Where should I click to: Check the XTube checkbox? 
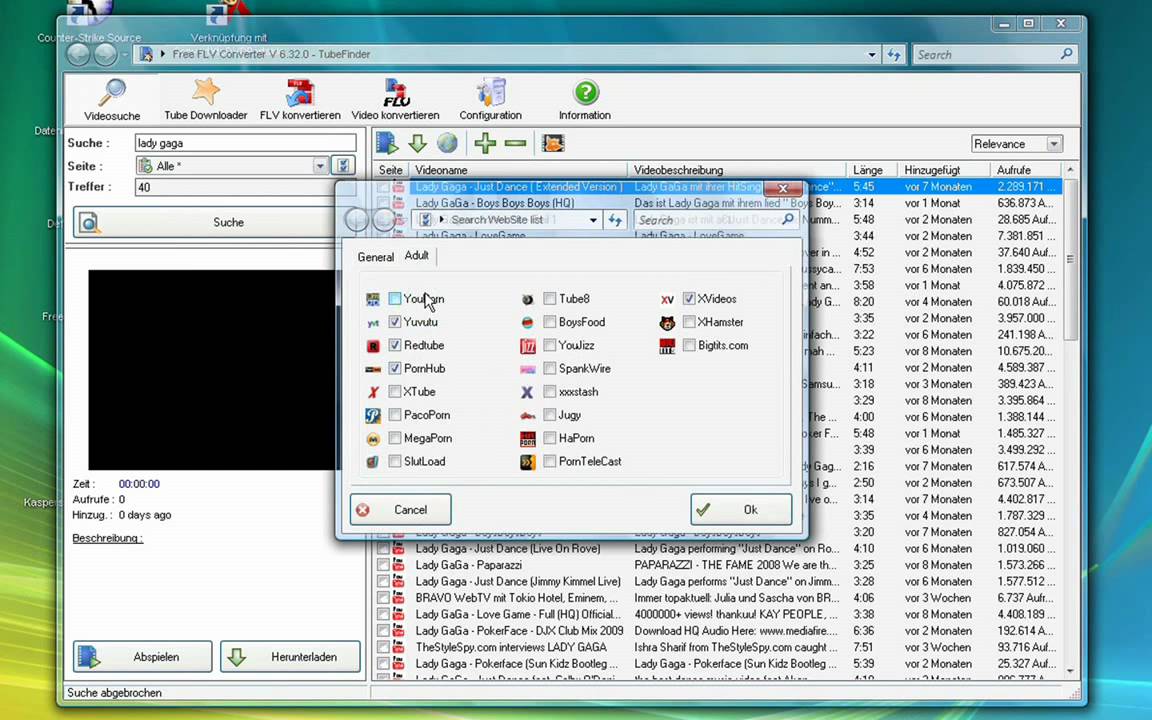[395, 392]
